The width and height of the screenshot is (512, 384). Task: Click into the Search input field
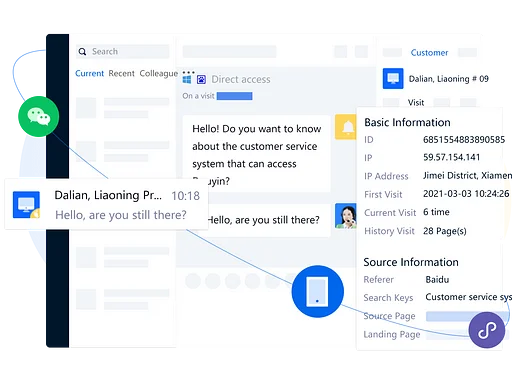(x=123, y=52)
